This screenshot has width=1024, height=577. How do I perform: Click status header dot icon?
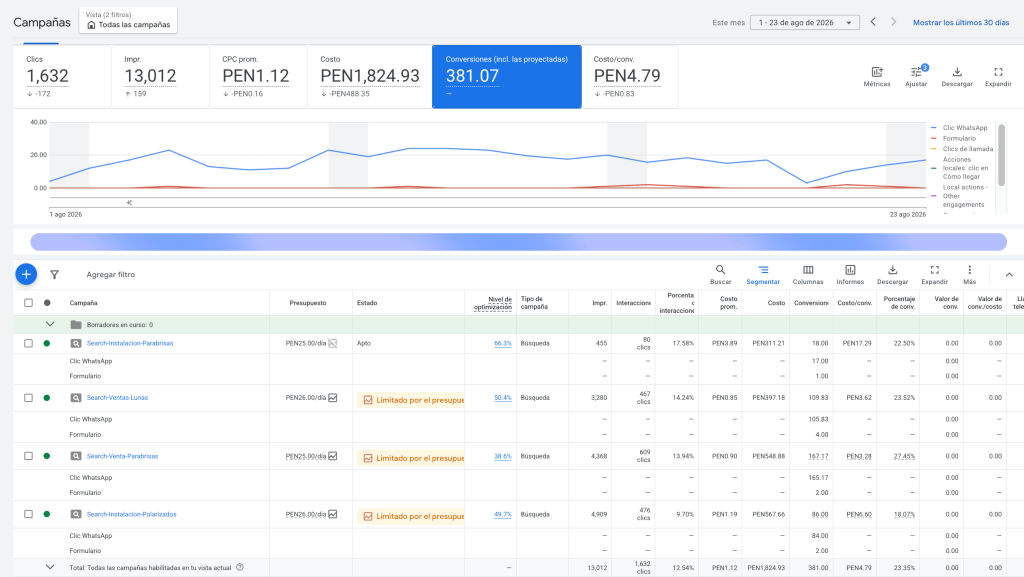[x=47, y=303]
